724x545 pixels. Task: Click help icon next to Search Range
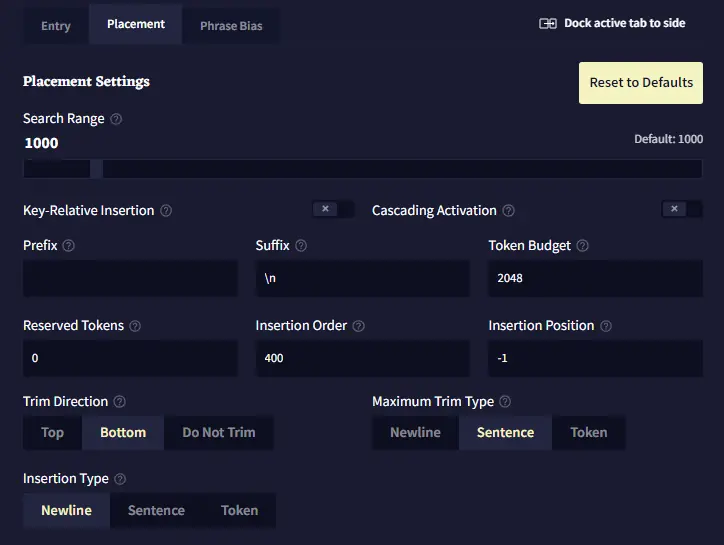(116, 119)
